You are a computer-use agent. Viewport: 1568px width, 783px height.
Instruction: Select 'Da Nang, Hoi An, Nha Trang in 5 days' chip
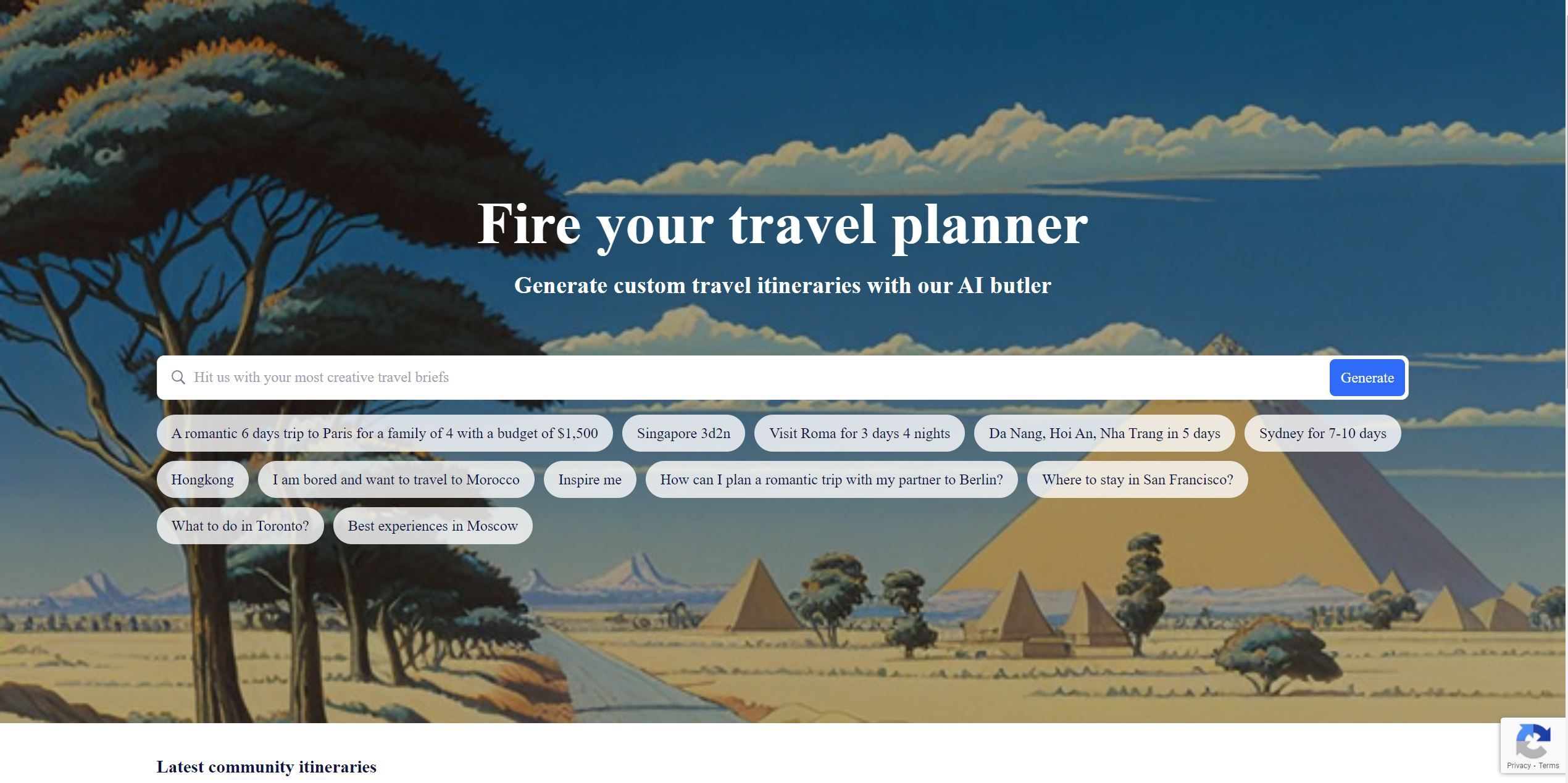pos(1104,433)
